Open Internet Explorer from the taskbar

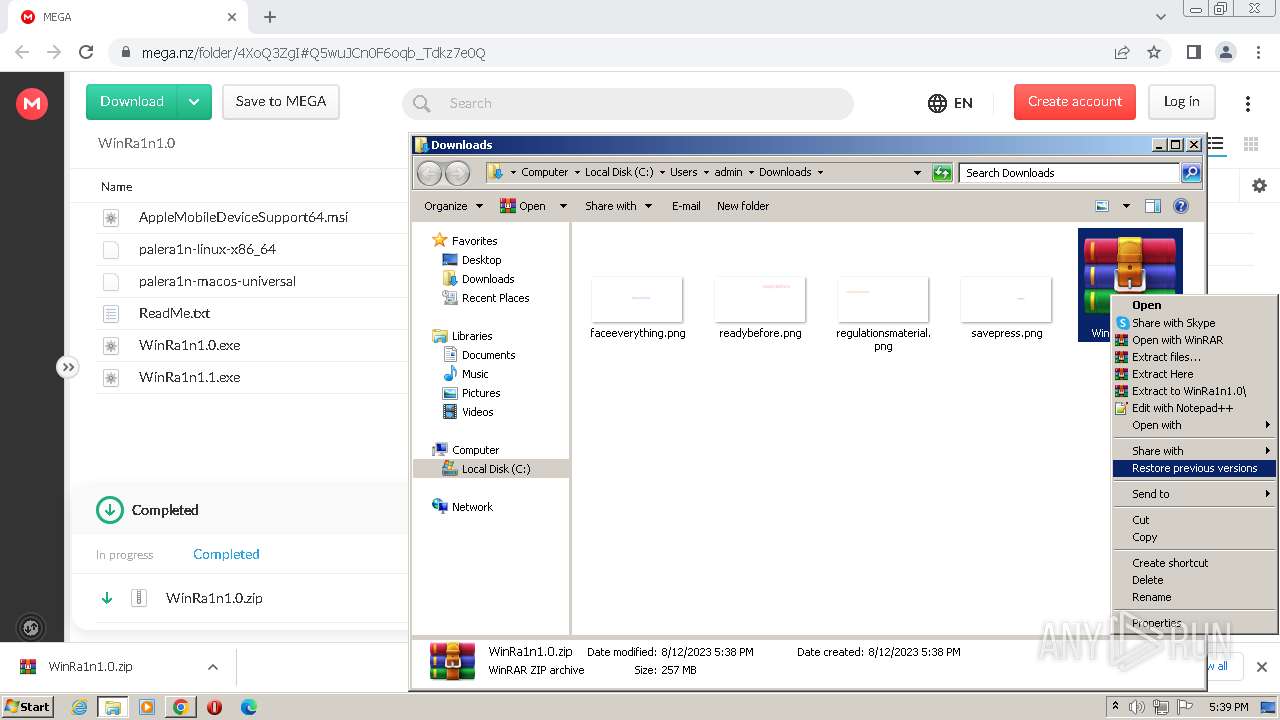click(79, 707)
